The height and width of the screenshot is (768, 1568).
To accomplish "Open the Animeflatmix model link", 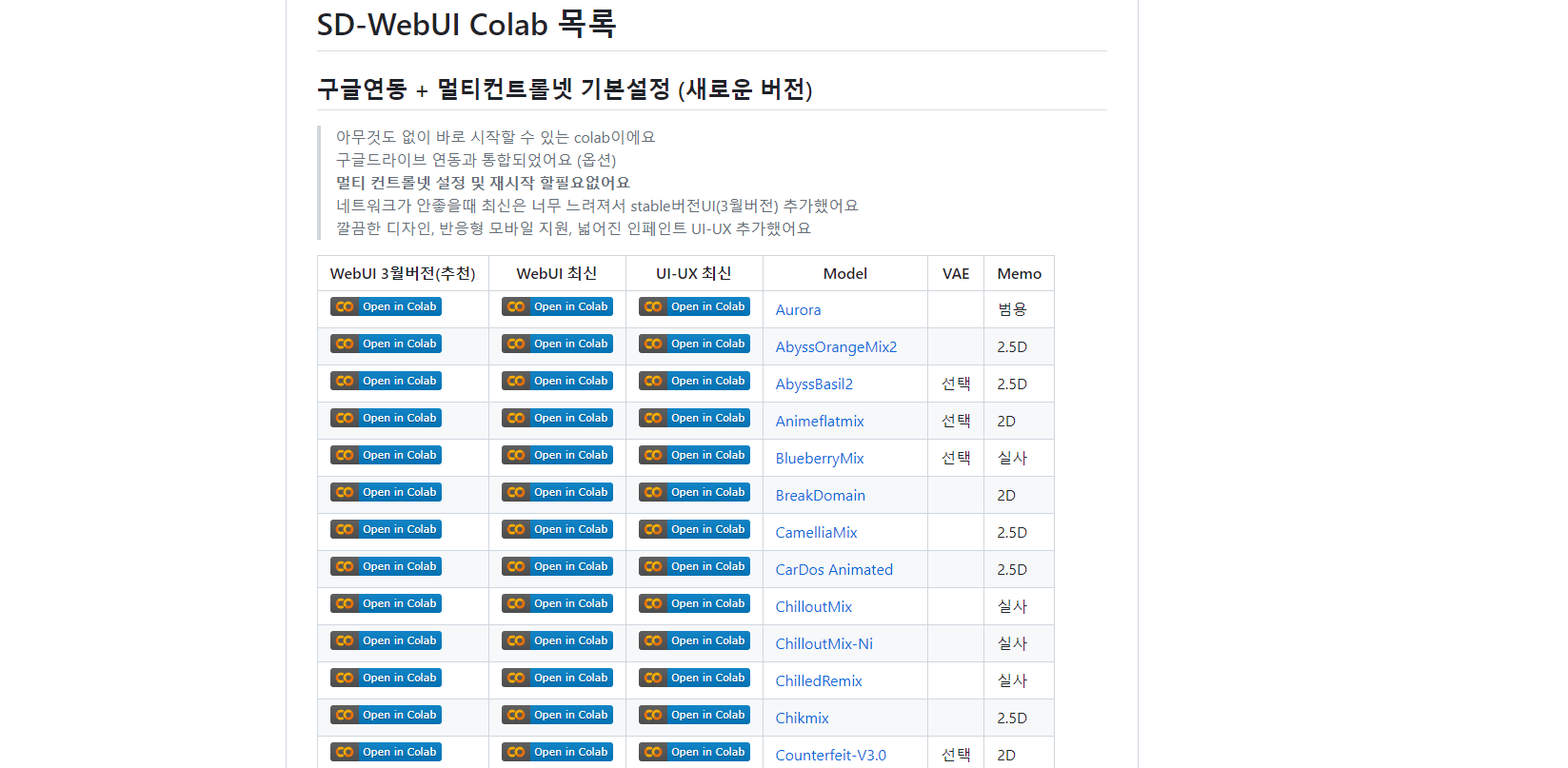I will coord(820,421).
